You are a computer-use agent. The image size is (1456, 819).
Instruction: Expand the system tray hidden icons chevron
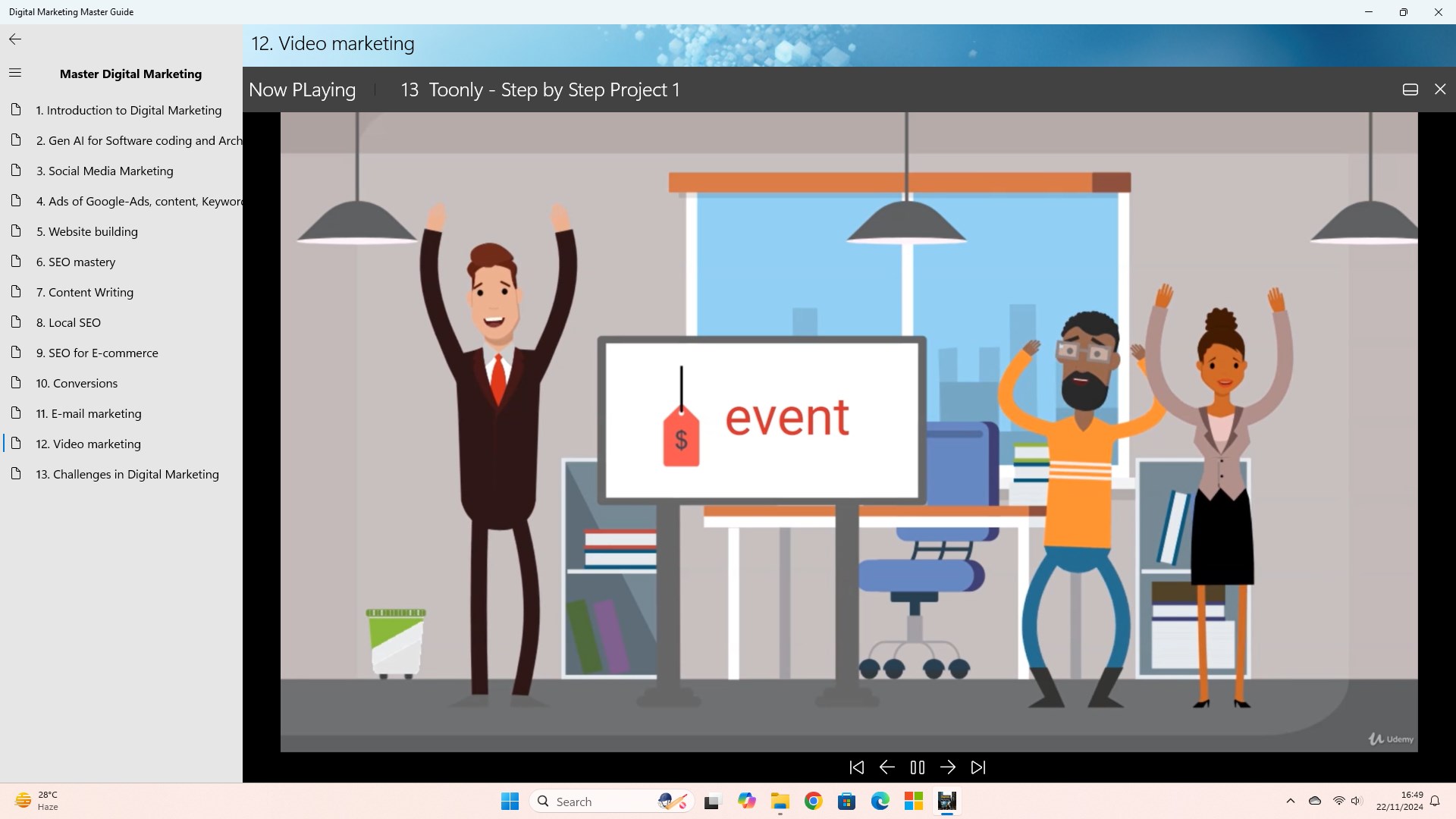click(x=1290, y=801)
